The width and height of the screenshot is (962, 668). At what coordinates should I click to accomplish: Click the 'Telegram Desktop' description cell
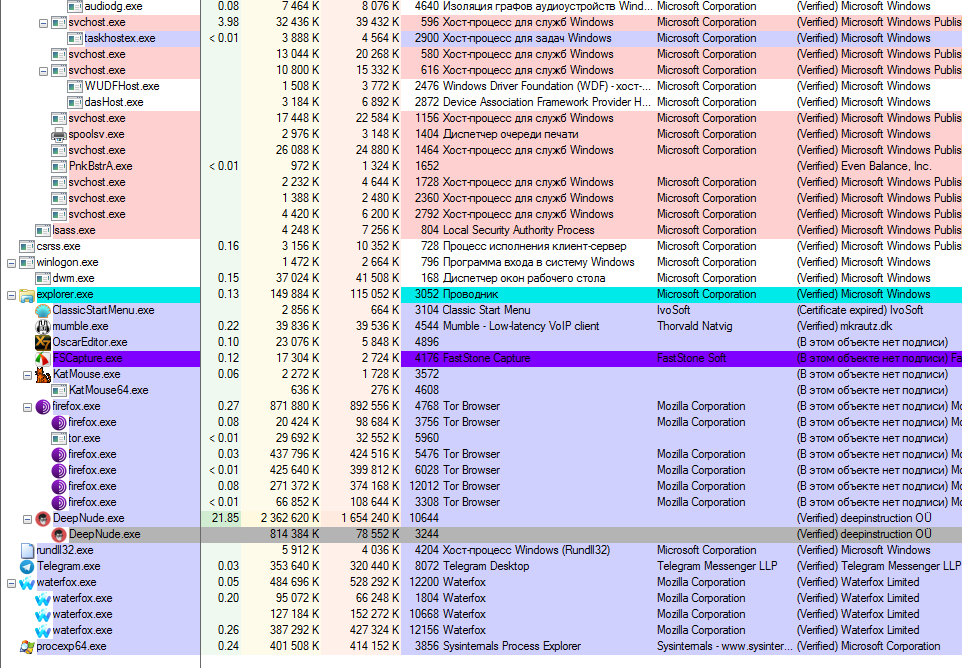click(x=486, y=566)
